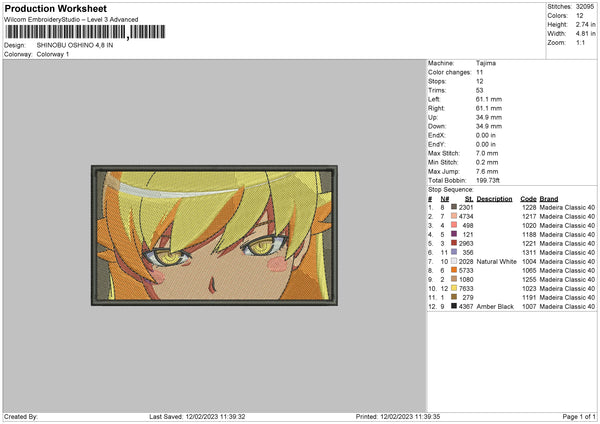Click the "Brand" column header
Screen dimensions: 600x424
tap(549, 199)
